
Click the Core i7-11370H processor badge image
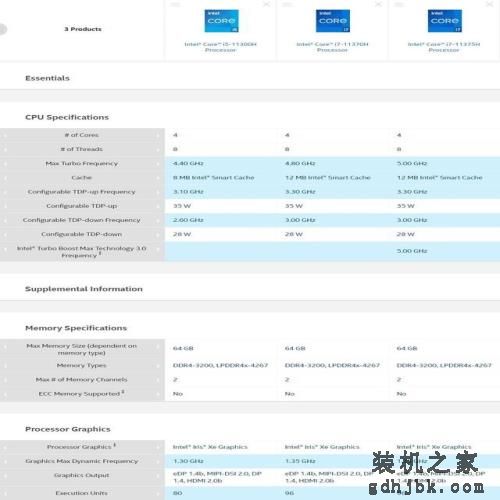(x=333, y=21)
